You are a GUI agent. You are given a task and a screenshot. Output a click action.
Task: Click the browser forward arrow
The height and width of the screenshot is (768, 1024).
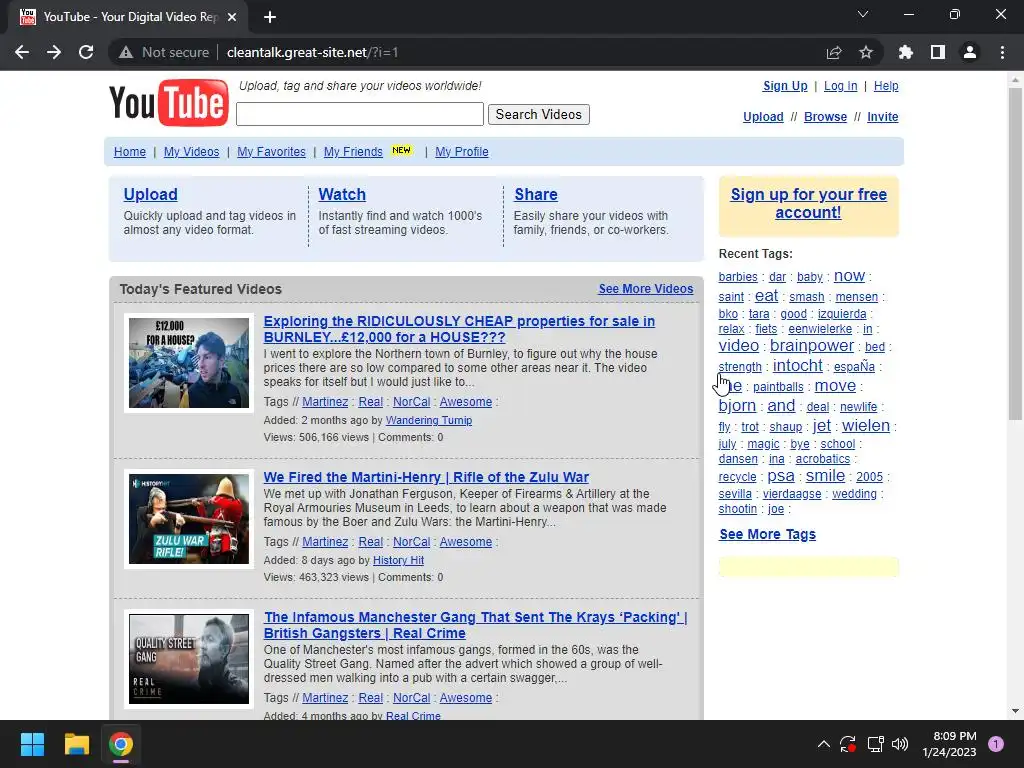[54, 52]
